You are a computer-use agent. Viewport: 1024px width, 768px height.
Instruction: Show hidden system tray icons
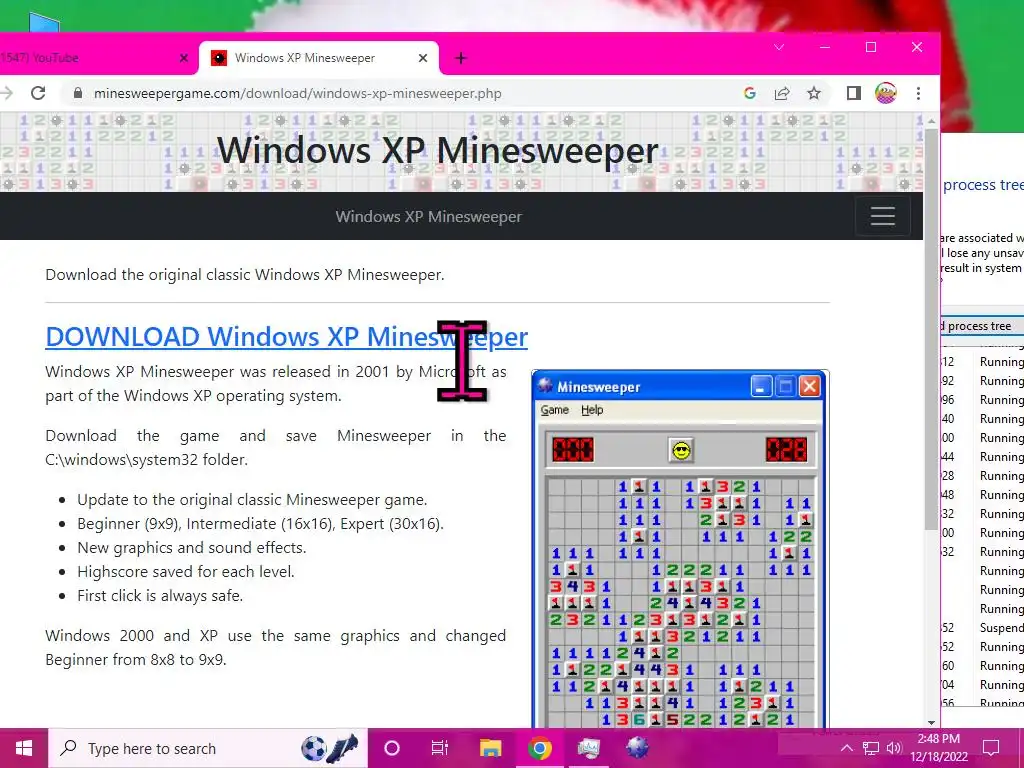[846, 748]
